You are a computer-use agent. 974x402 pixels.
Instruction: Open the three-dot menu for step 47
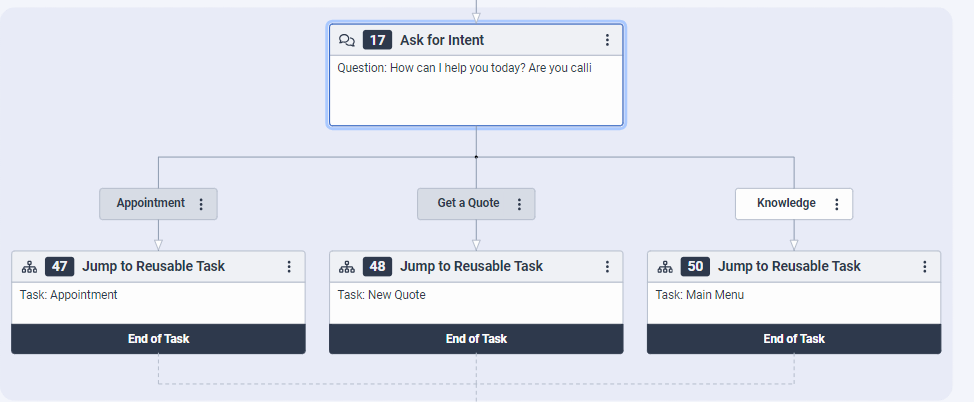289,267
